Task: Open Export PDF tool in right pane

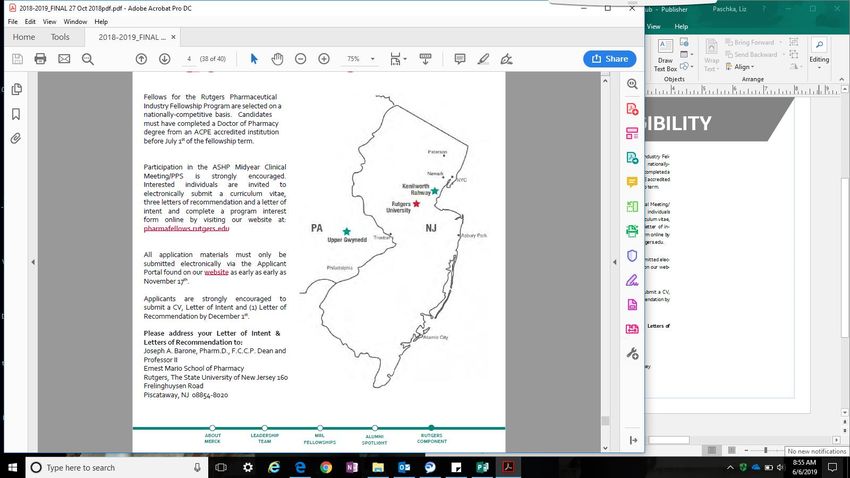Action: [632, 158]
